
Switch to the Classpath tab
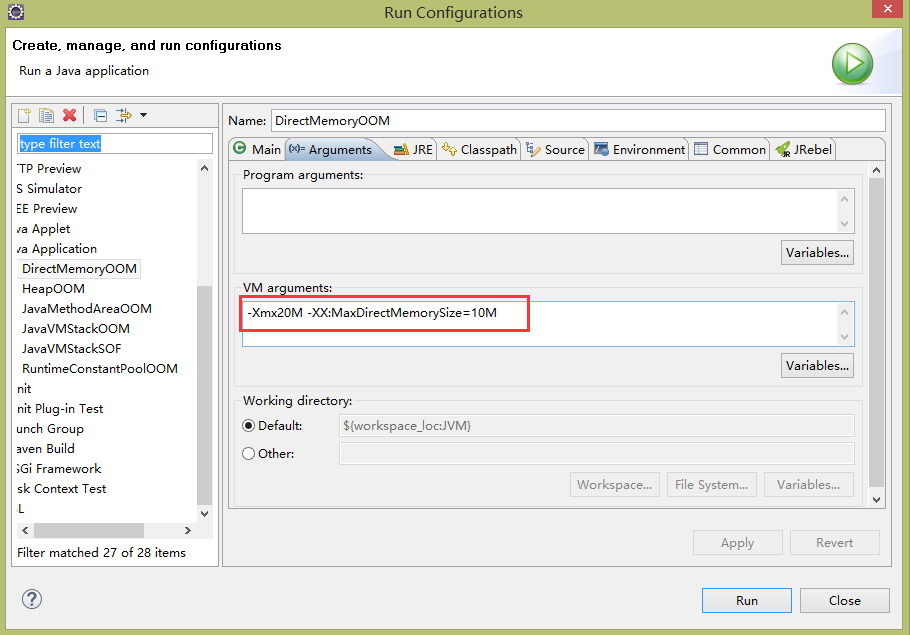tap(479, 149)
